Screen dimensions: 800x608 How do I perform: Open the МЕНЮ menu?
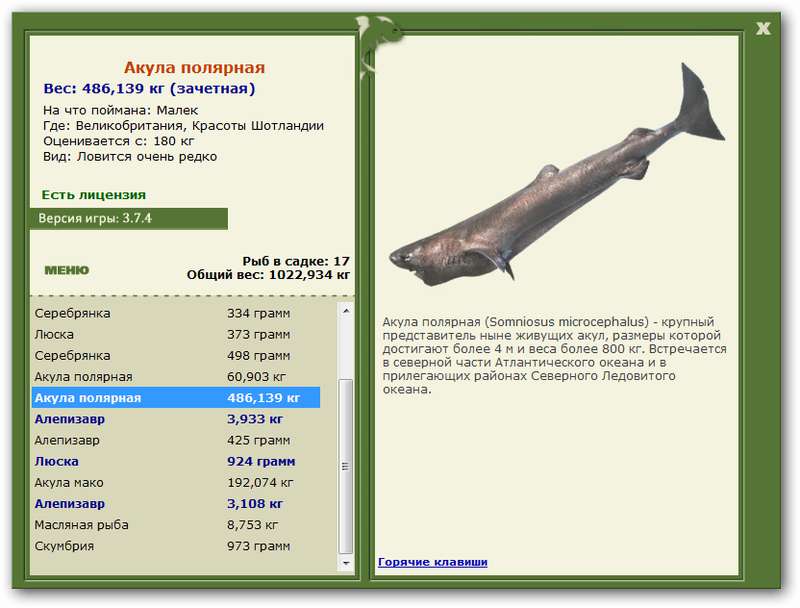coord(67,270)
